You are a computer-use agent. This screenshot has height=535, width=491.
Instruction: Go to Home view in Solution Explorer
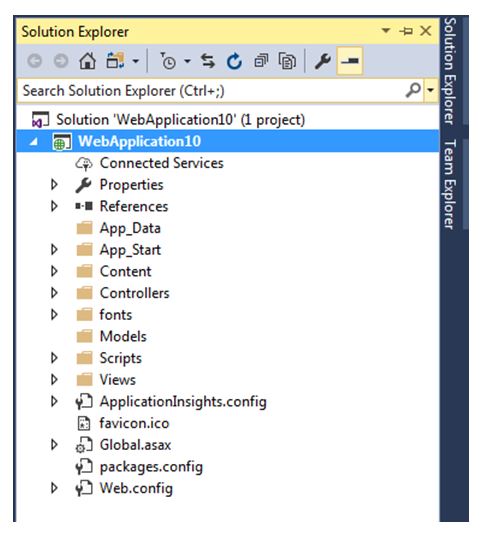pyautogui.click(x=87, y=61)
